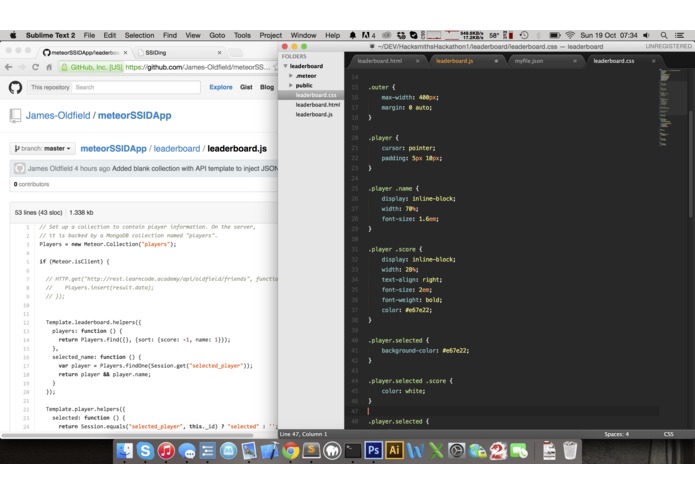Go back in Chrome browser

tap(8, 67)
